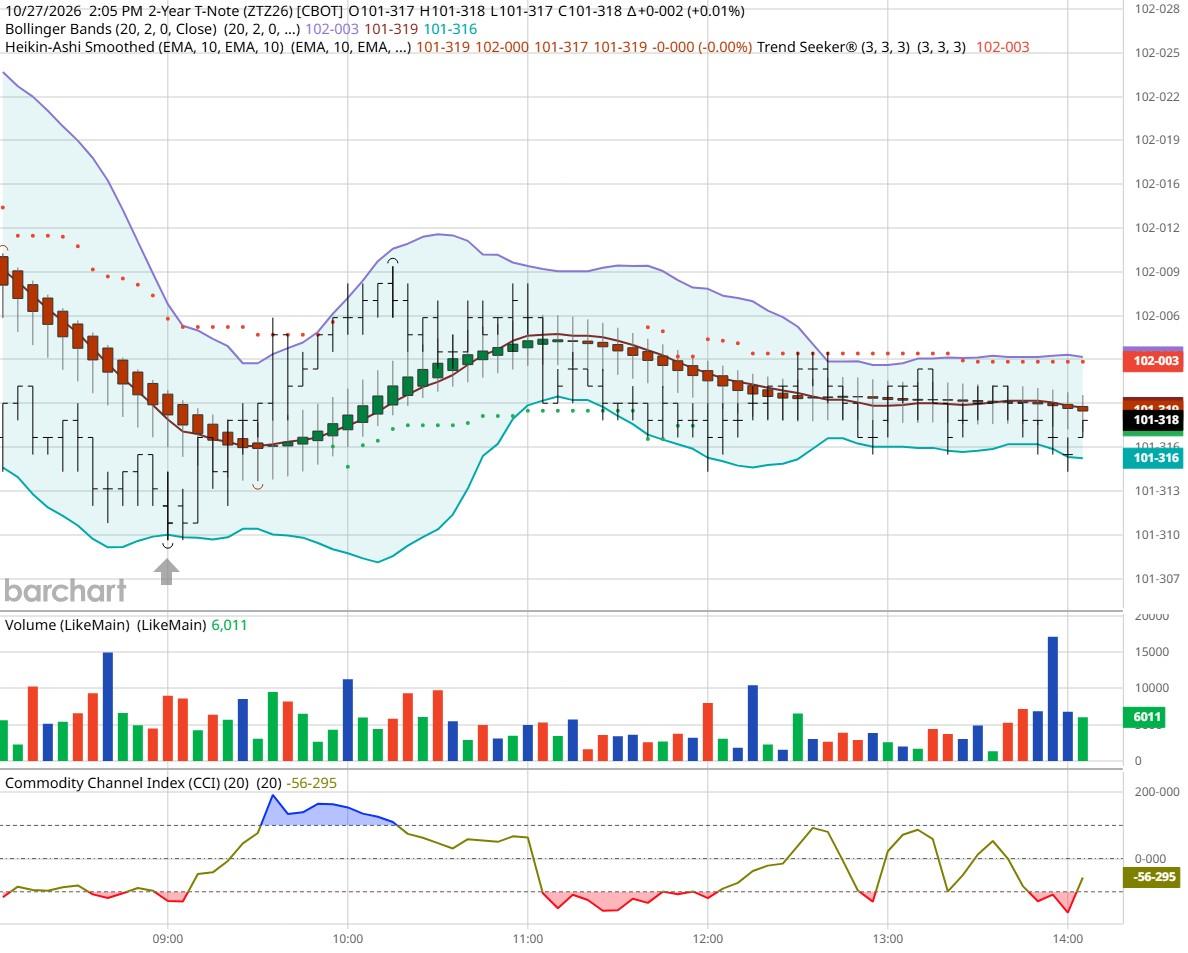Click the 0-000 CCI axis label

coord(1150,859)
